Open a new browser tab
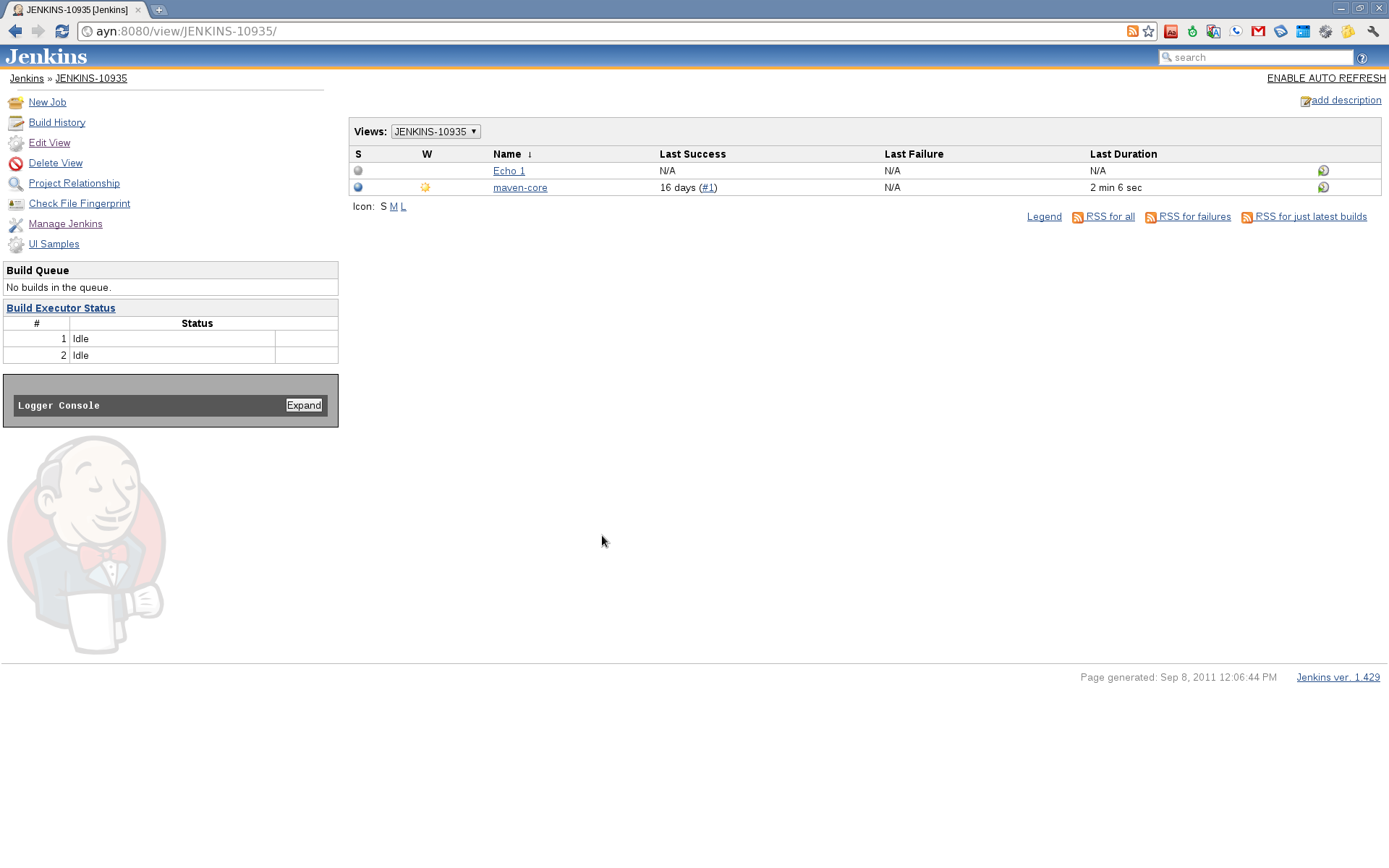Viewport: 1389px width, 868px height. 159,10
